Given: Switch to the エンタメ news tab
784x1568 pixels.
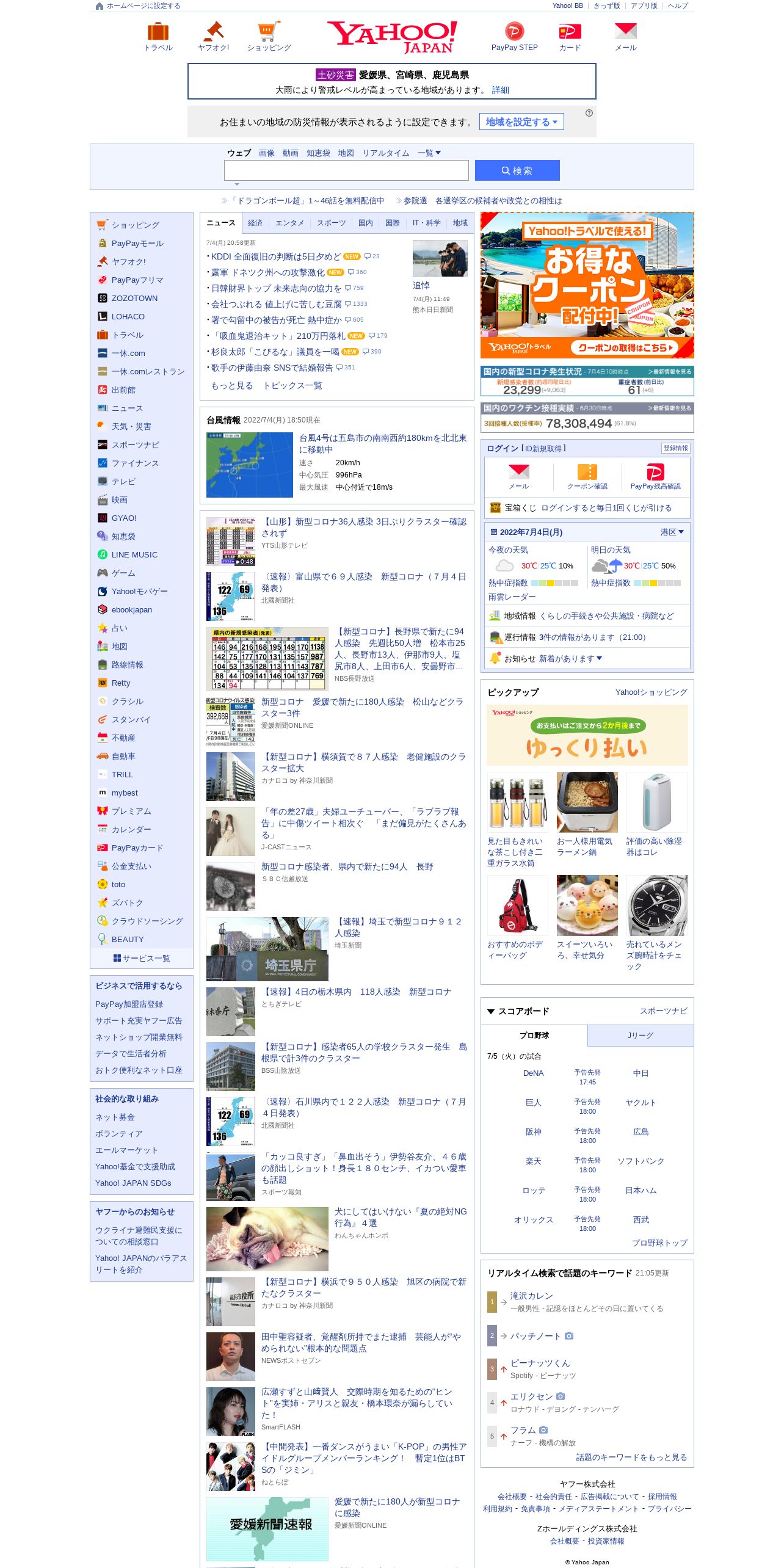Looking at the screenshot, I should [289, 223].
